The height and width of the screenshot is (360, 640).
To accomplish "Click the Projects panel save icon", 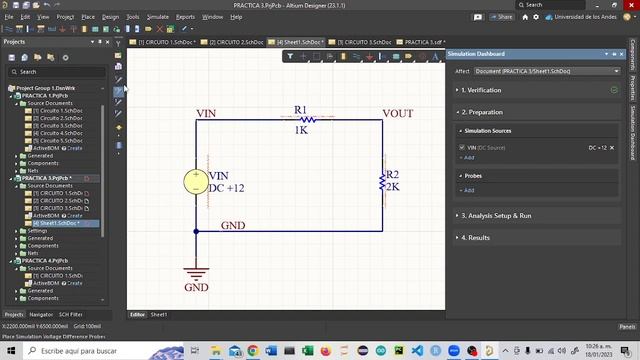I will [x=11, y=58].
